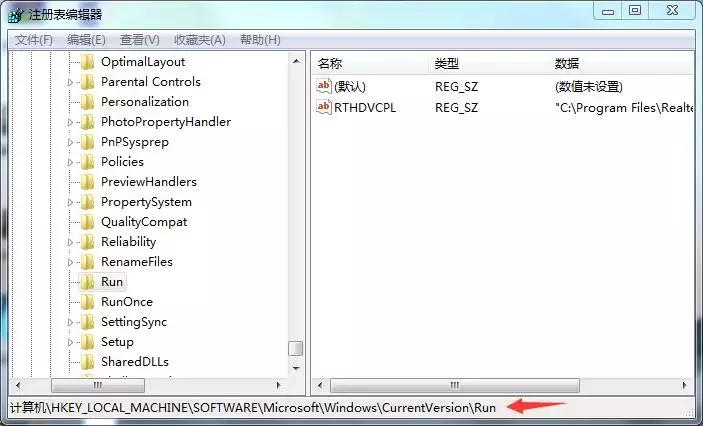Expand the Policies key arrow
Screen dimensions: 703x426
tap(71, 162)
